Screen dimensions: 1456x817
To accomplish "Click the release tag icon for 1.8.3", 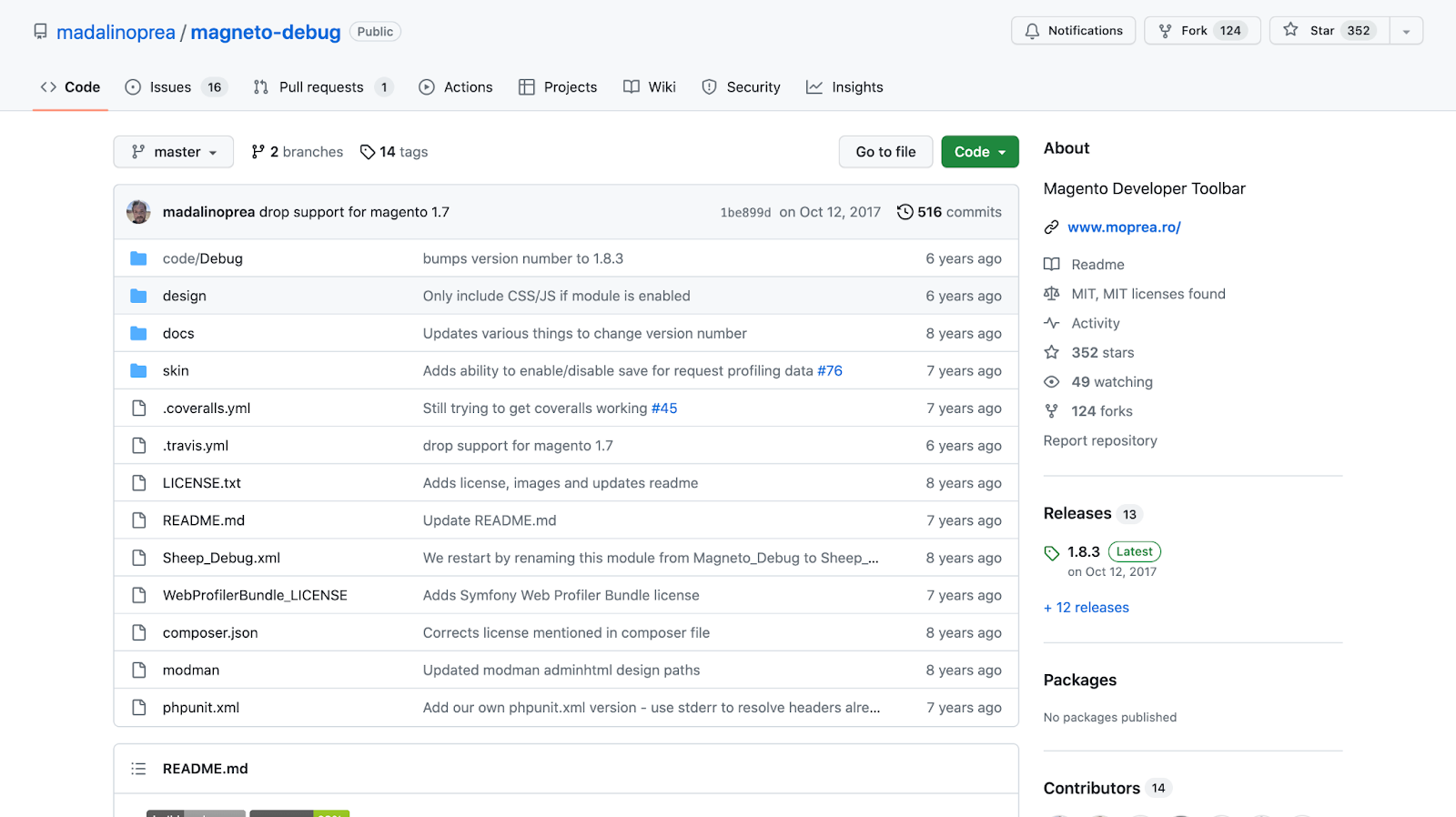I will (1052, 552).
